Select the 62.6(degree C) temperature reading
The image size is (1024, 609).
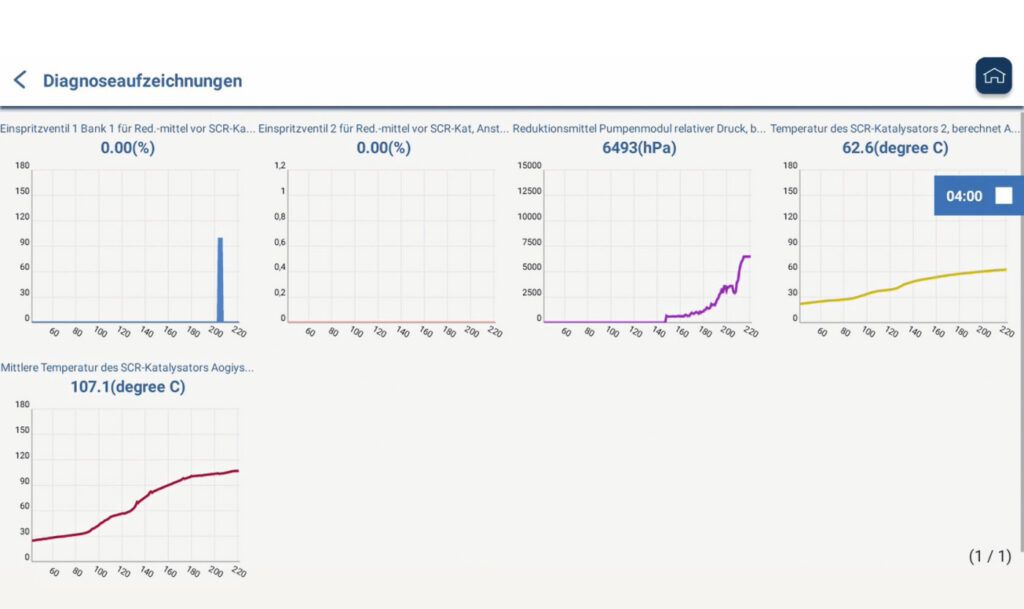click(x=895, y=148)
